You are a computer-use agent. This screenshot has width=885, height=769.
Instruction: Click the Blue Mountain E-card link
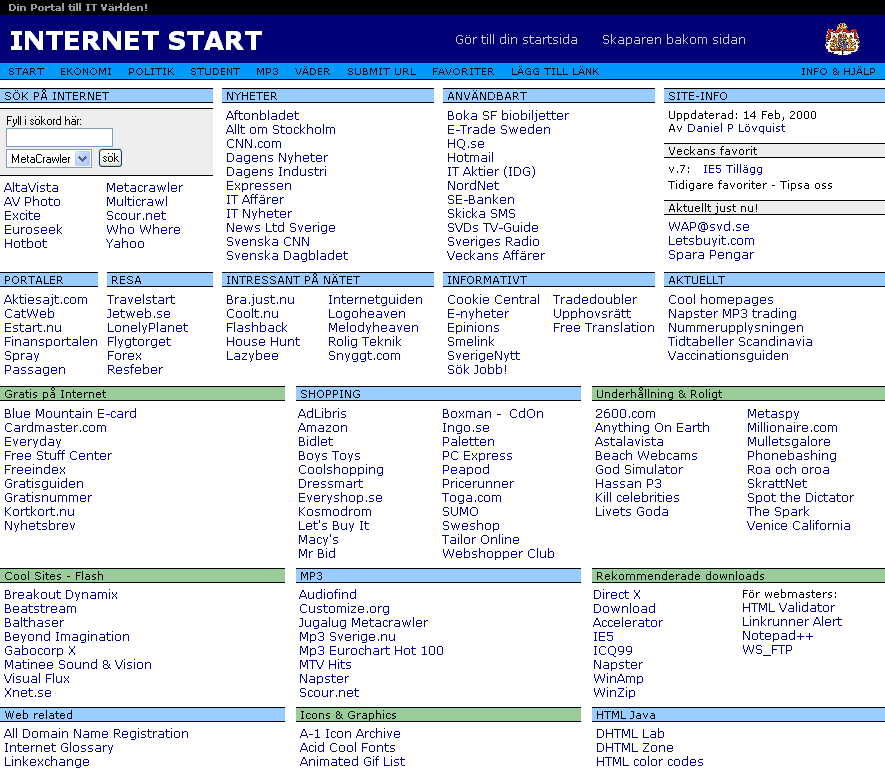tap(71, 414)
